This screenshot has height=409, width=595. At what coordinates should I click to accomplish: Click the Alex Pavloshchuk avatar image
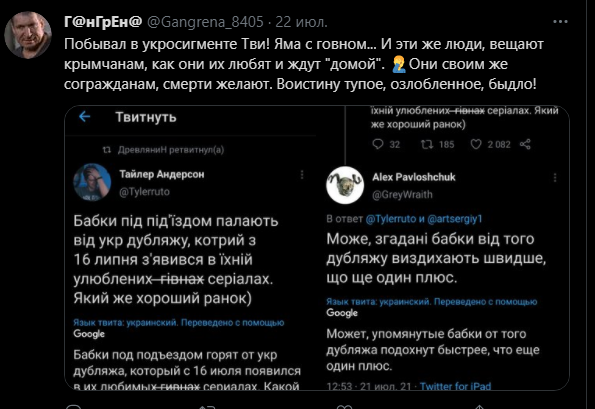345,185
